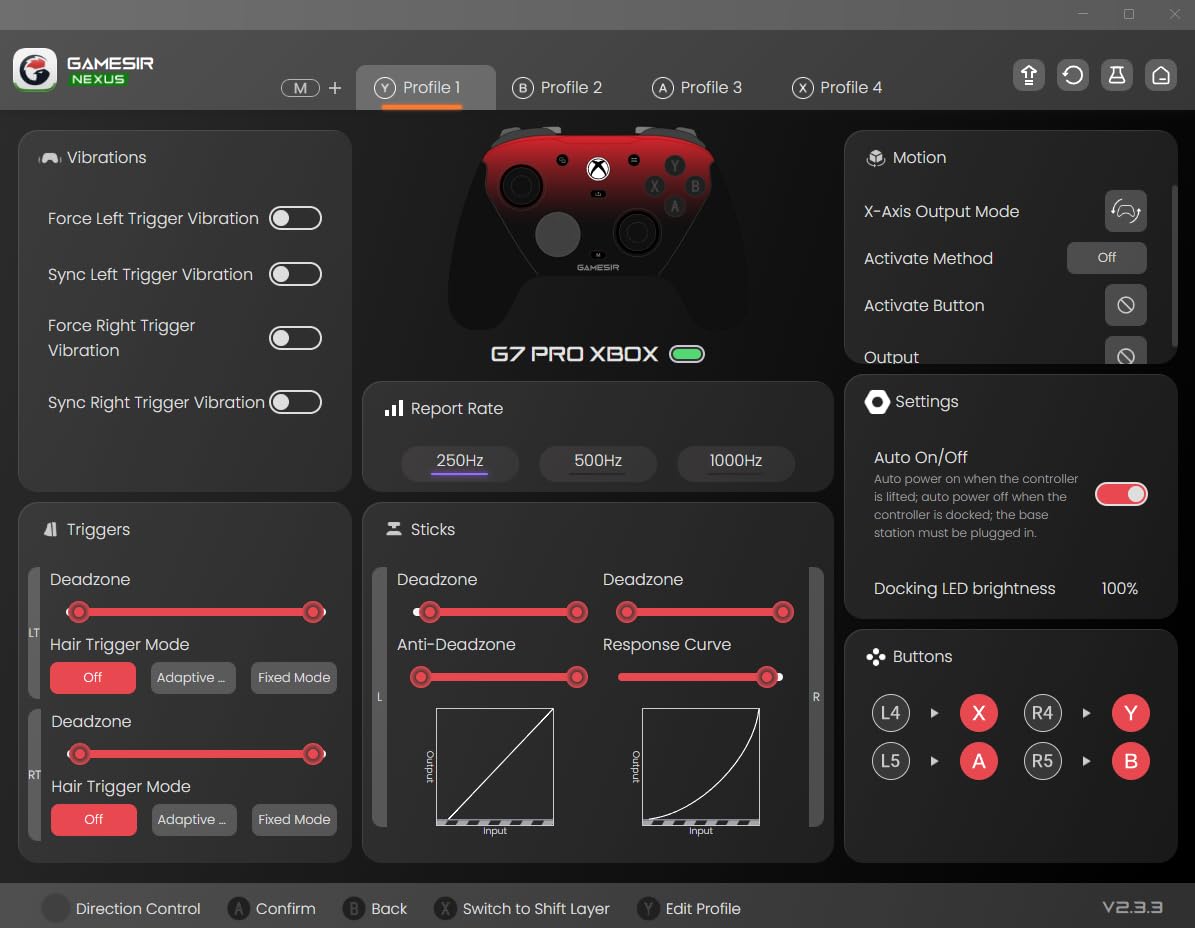Open the Activate Method Off selector
The height and width of the screenshot is (928, 1195).
[1106, 258]
